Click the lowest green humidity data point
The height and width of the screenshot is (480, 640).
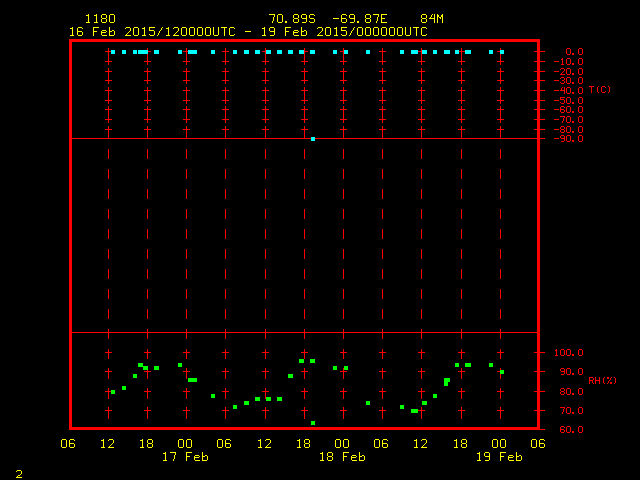(x=313, y=423)
